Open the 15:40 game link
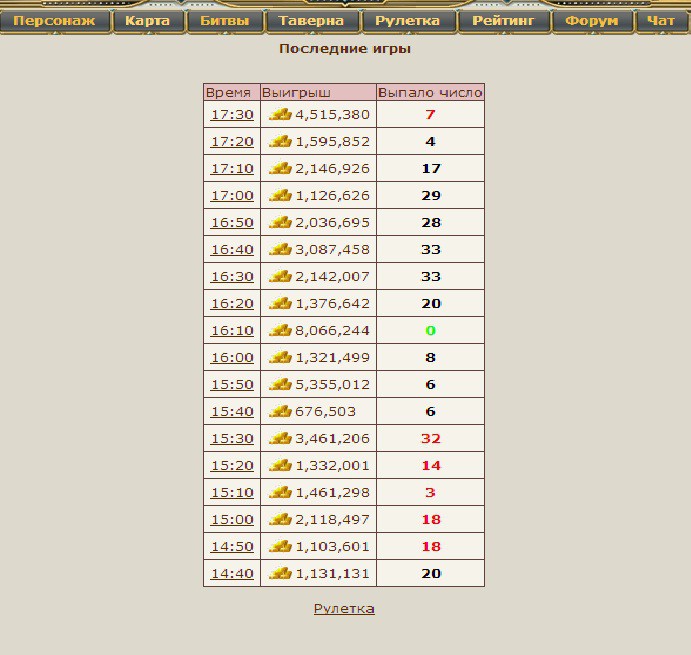Screen dimensions: 691x655 [x=232, y=411]
